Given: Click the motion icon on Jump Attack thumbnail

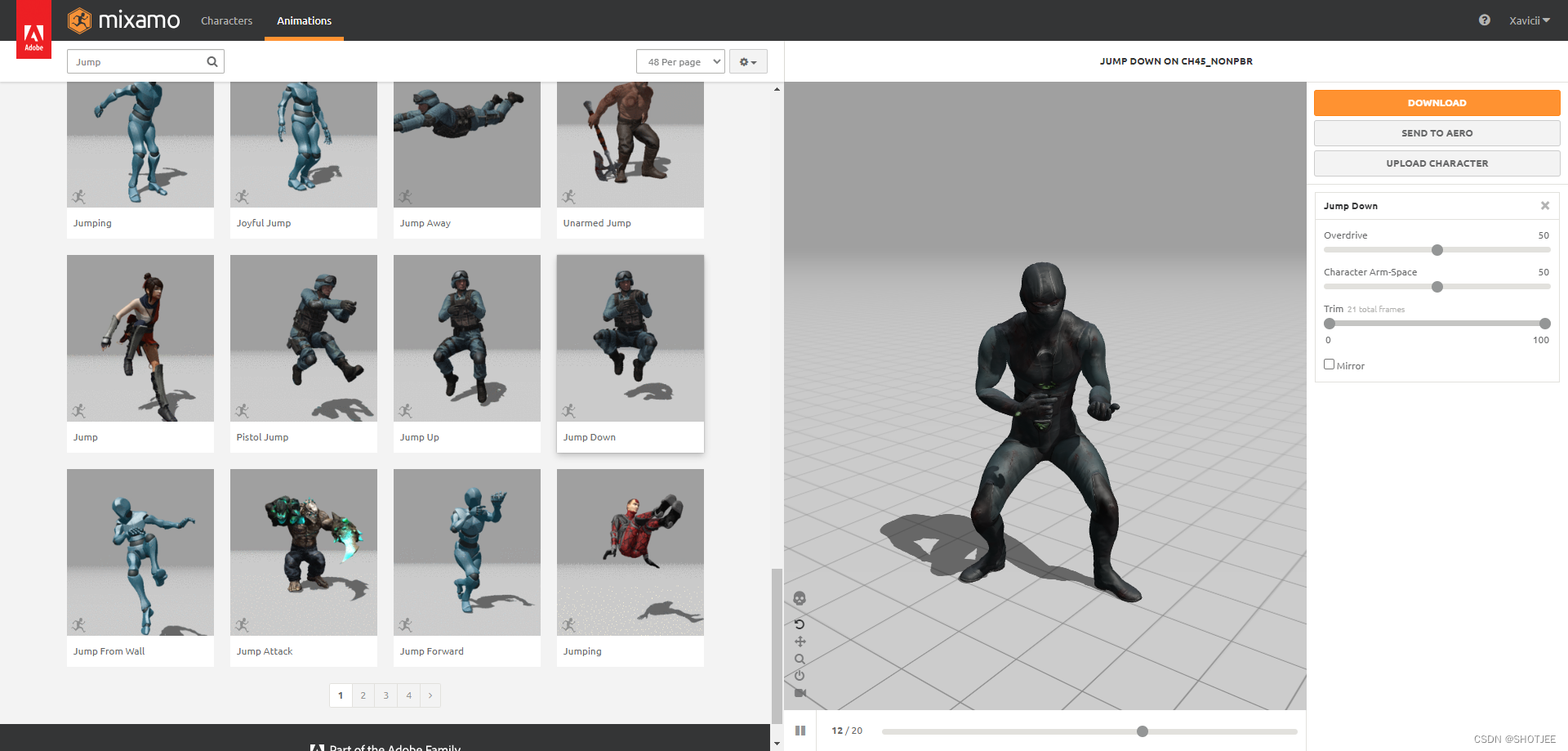Looking at the screenshot, I should coord(243,624).
